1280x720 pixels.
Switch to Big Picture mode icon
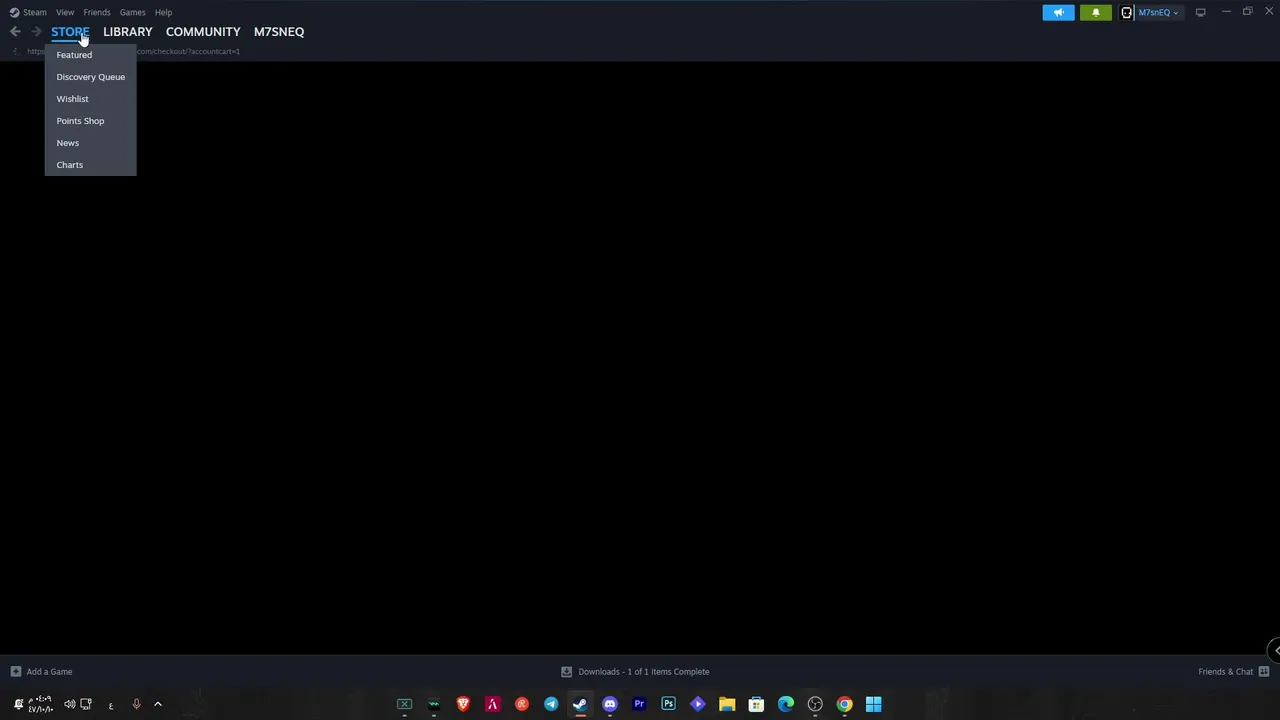point(1200,12)
